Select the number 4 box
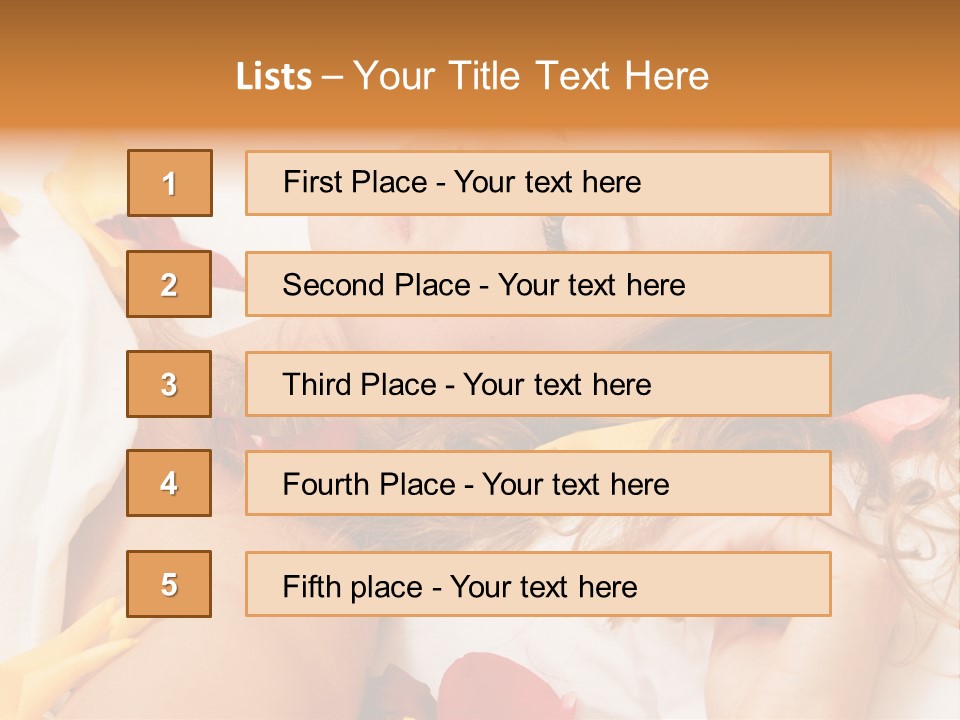Viewport: 960px width, 720px height. point(169,483)
